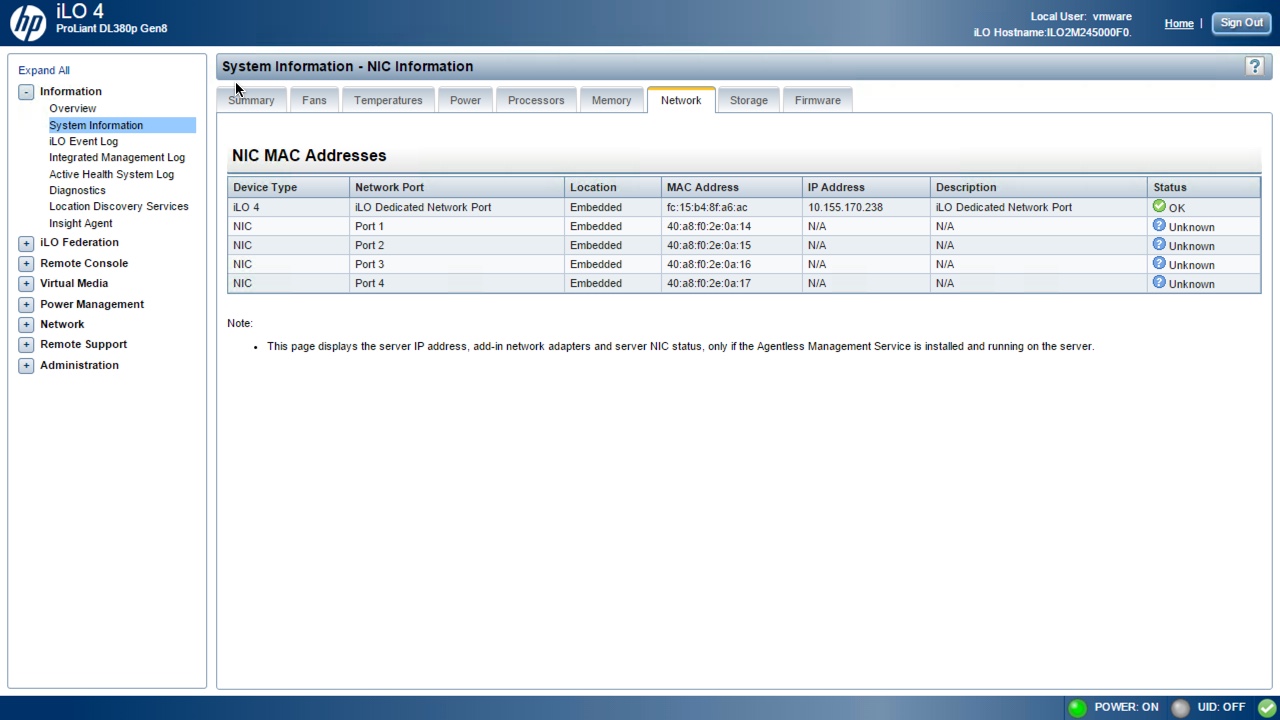This screenshot has width=1280, height=720.
Task: Expand the iLO Federation section
Action: click(x=26, y=243)
